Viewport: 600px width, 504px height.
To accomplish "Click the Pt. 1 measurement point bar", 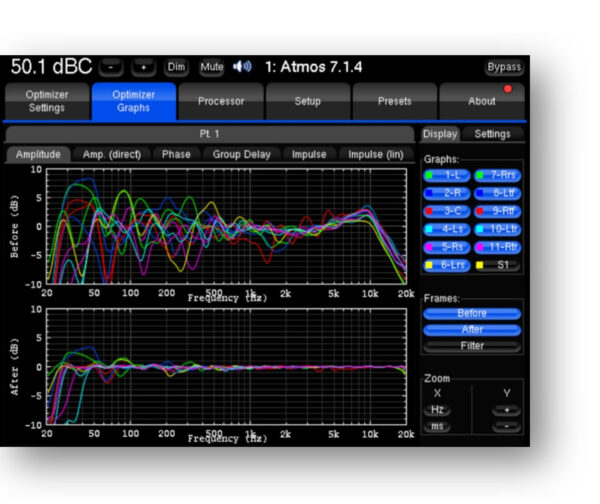I will (x=210, y=134).
